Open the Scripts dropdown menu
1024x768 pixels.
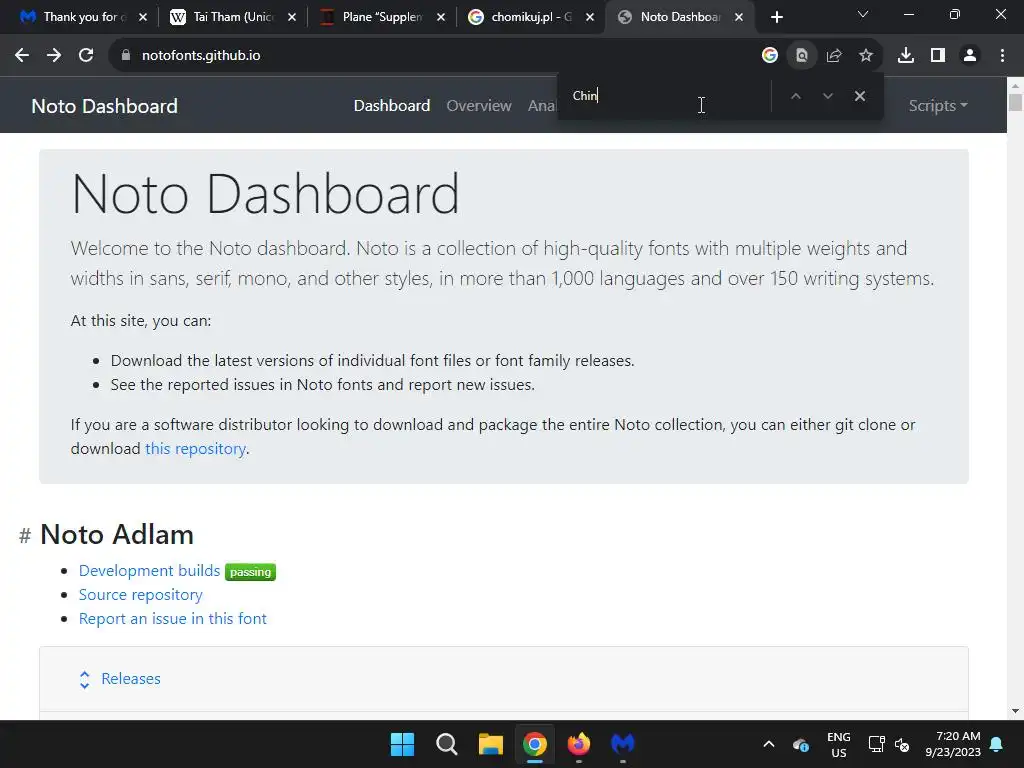pos(938,106)
